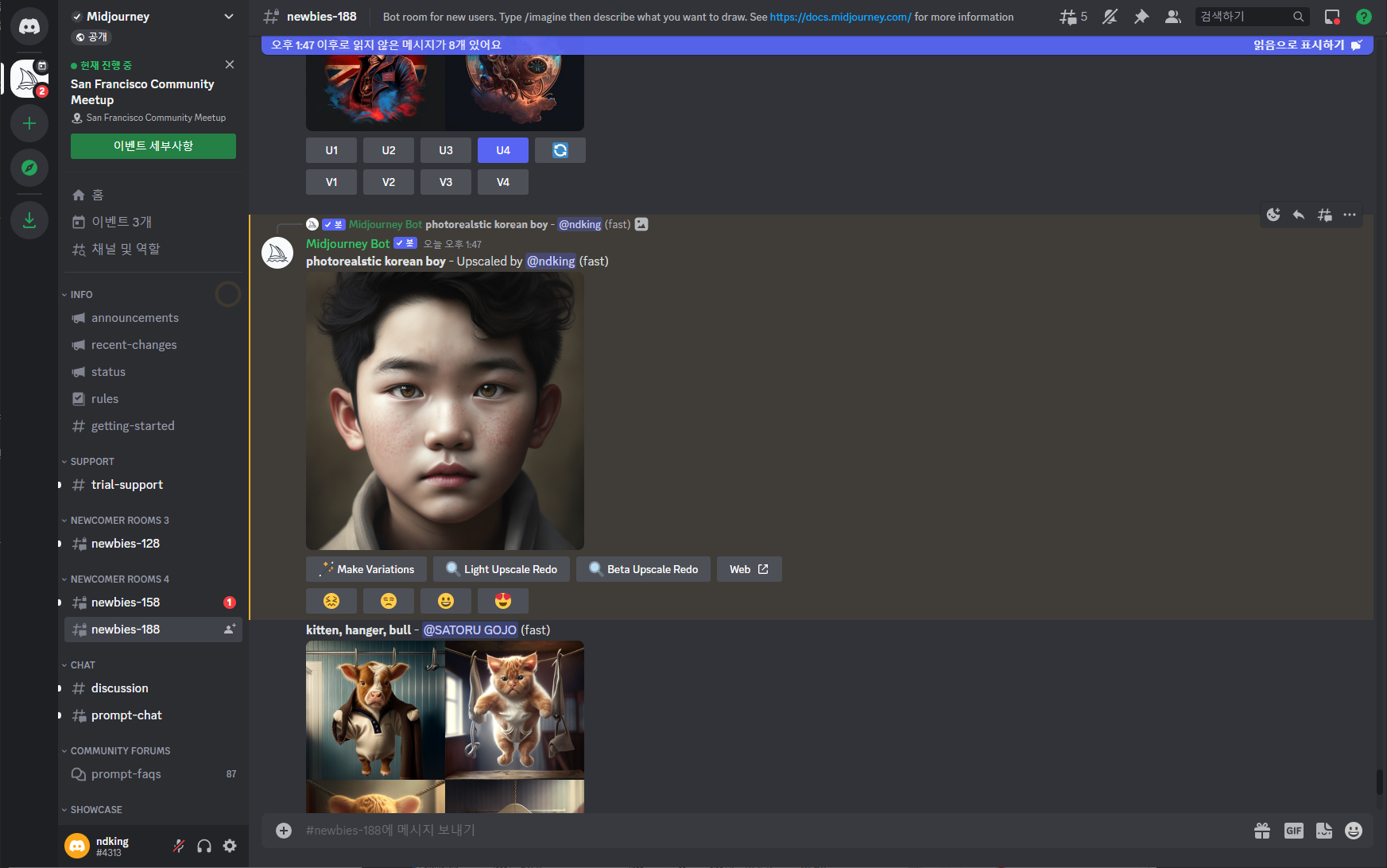Image resolution: width=1387 pixels, height=868 pixels.
Task: Open the server events list item
Action: tap(153, 222)
